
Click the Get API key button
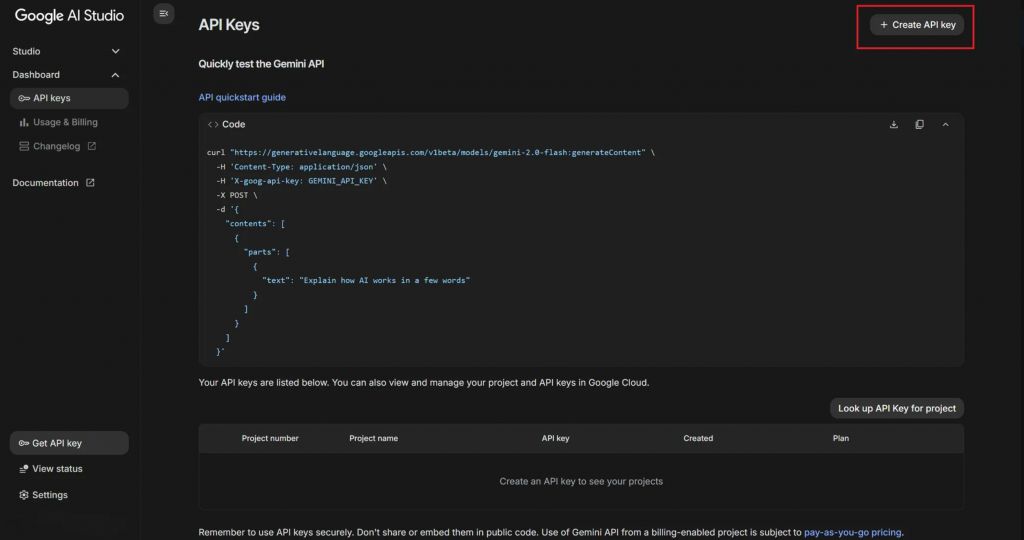coord(69,443)
